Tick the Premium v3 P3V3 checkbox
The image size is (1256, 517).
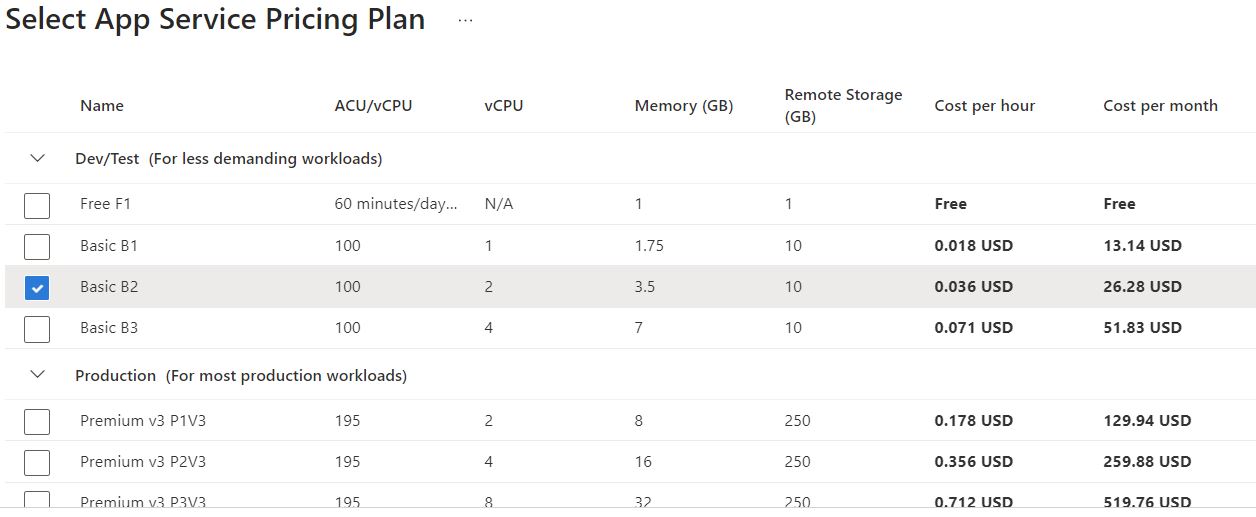(x=37, y=500)
